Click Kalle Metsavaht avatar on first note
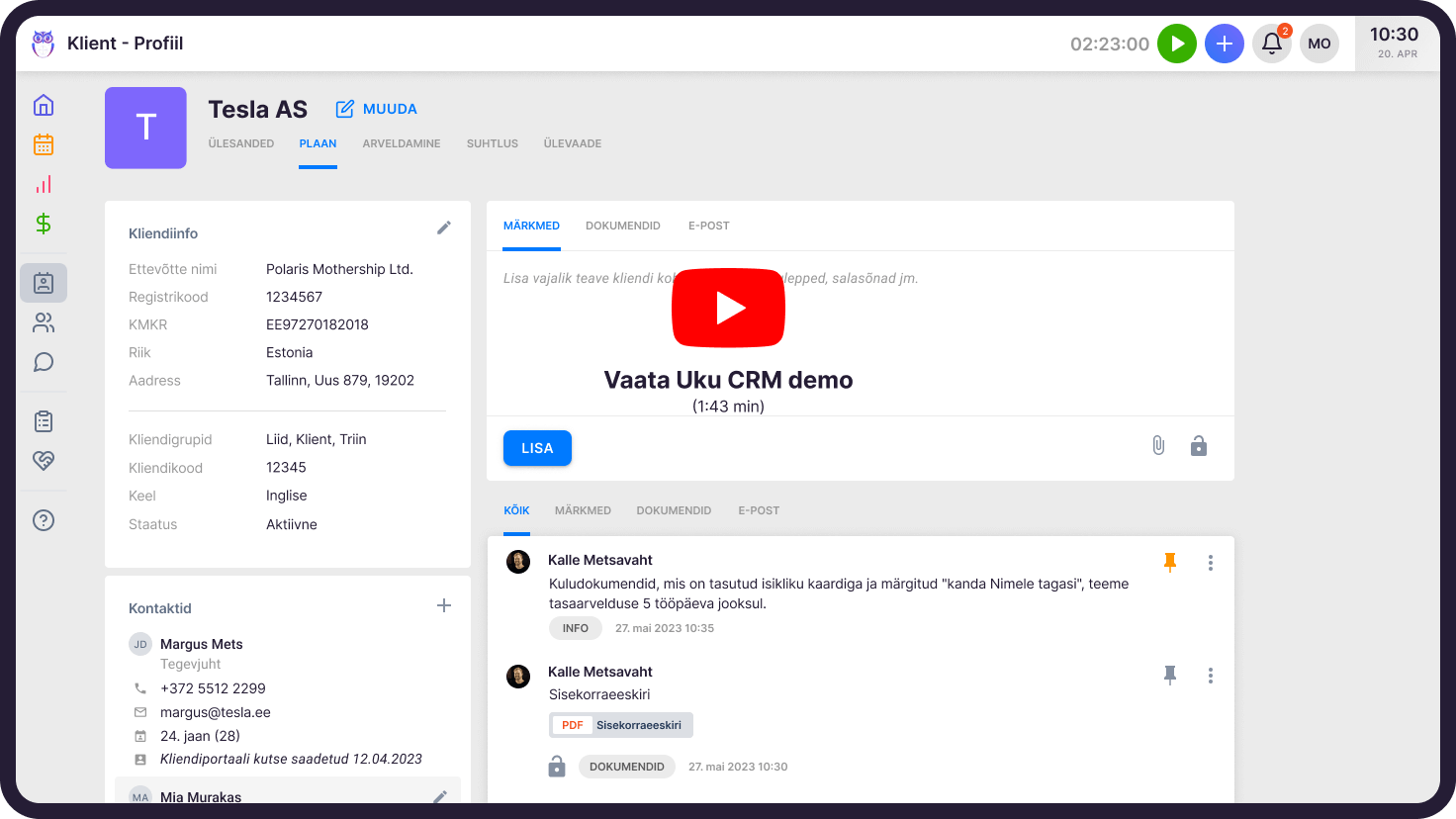This screenshot has height=819, width=1456. pyautogui.click(x=518, y=562)
